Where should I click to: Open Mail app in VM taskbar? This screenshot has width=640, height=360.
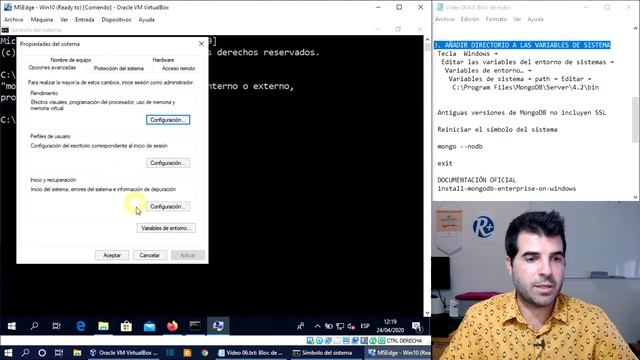(149, 326)
